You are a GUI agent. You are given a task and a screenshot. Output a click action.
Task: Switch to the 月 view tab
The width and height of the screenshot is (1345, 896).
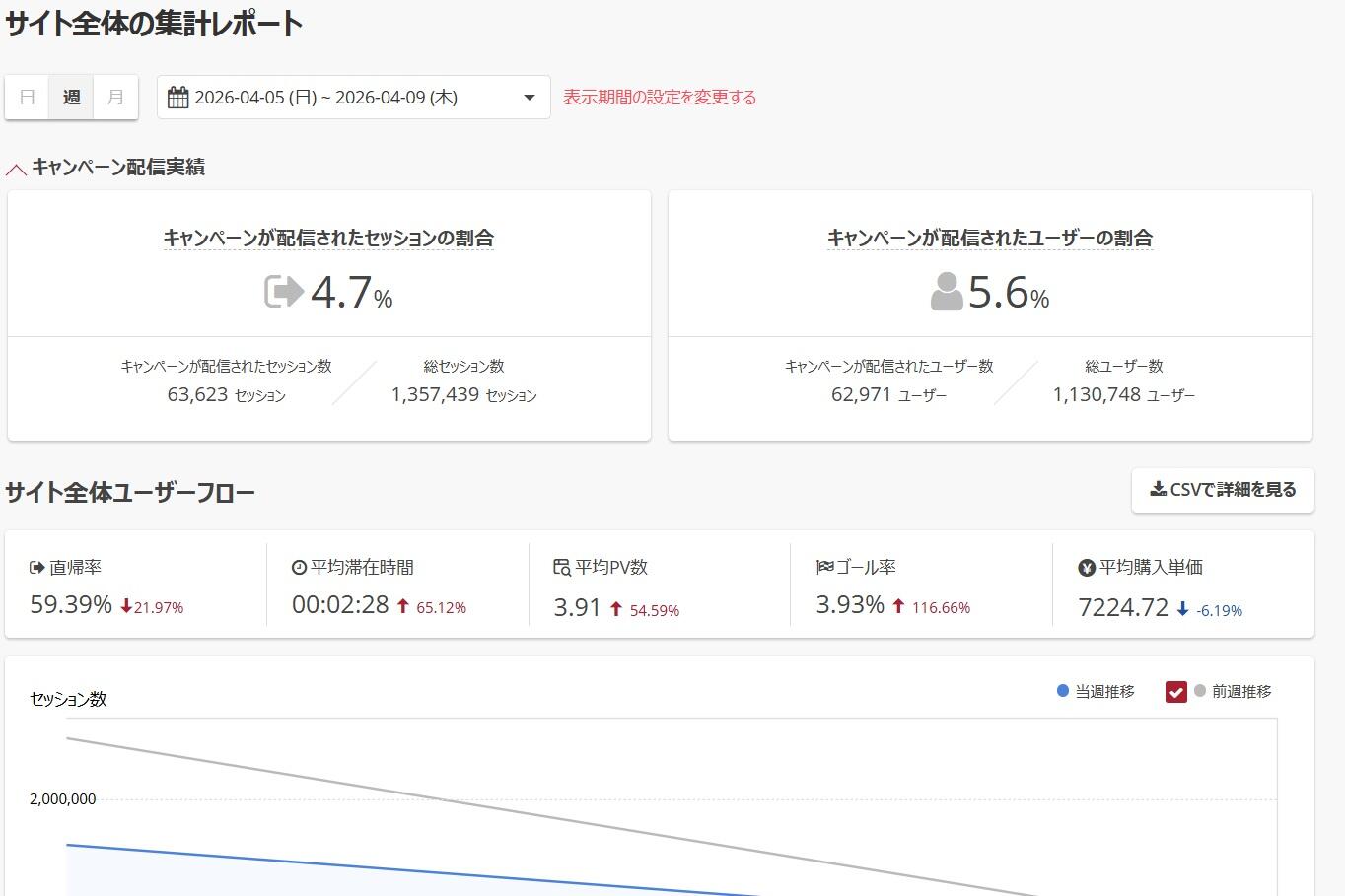[x=114, y=97]
